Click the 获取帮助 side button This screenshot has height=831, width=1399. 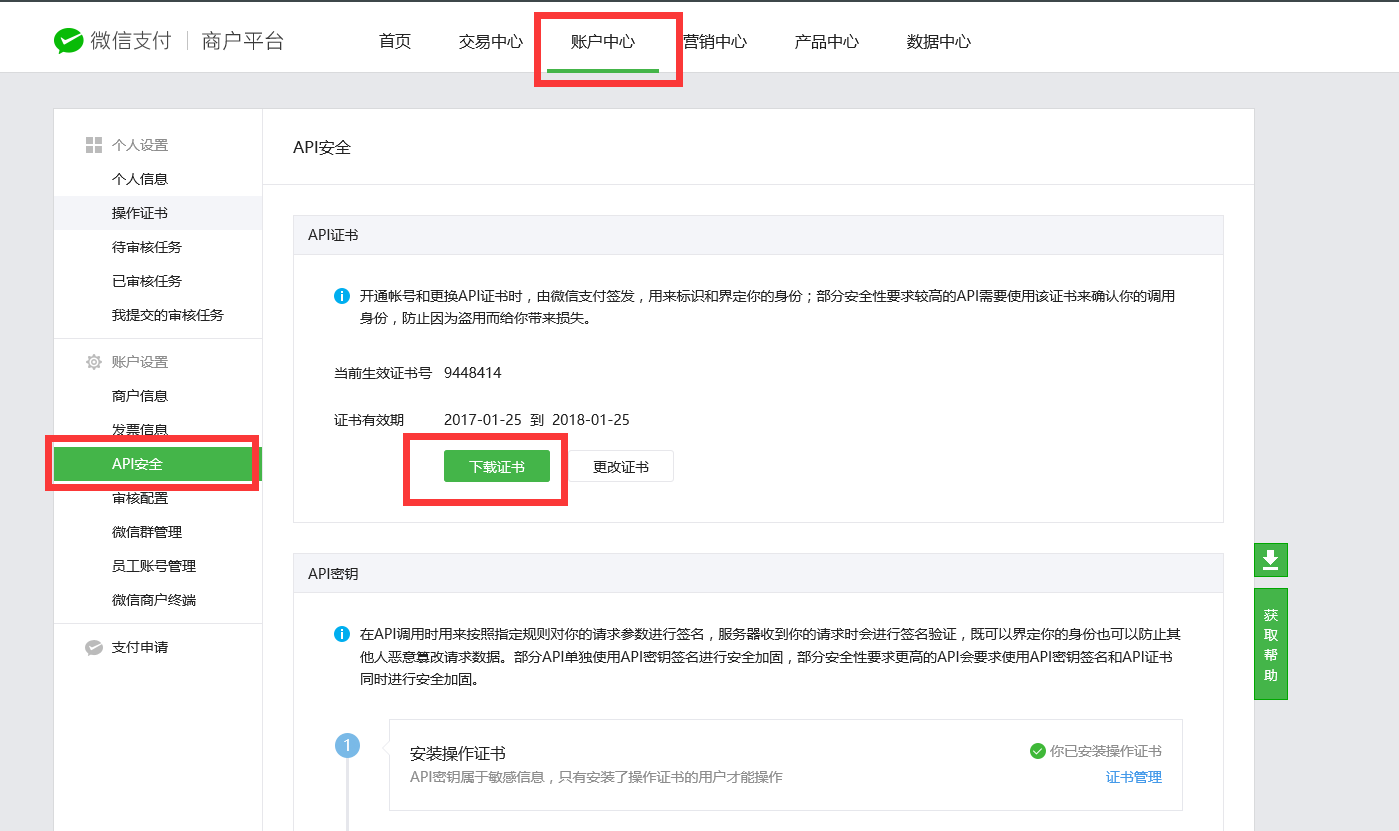coord(1270,645)
